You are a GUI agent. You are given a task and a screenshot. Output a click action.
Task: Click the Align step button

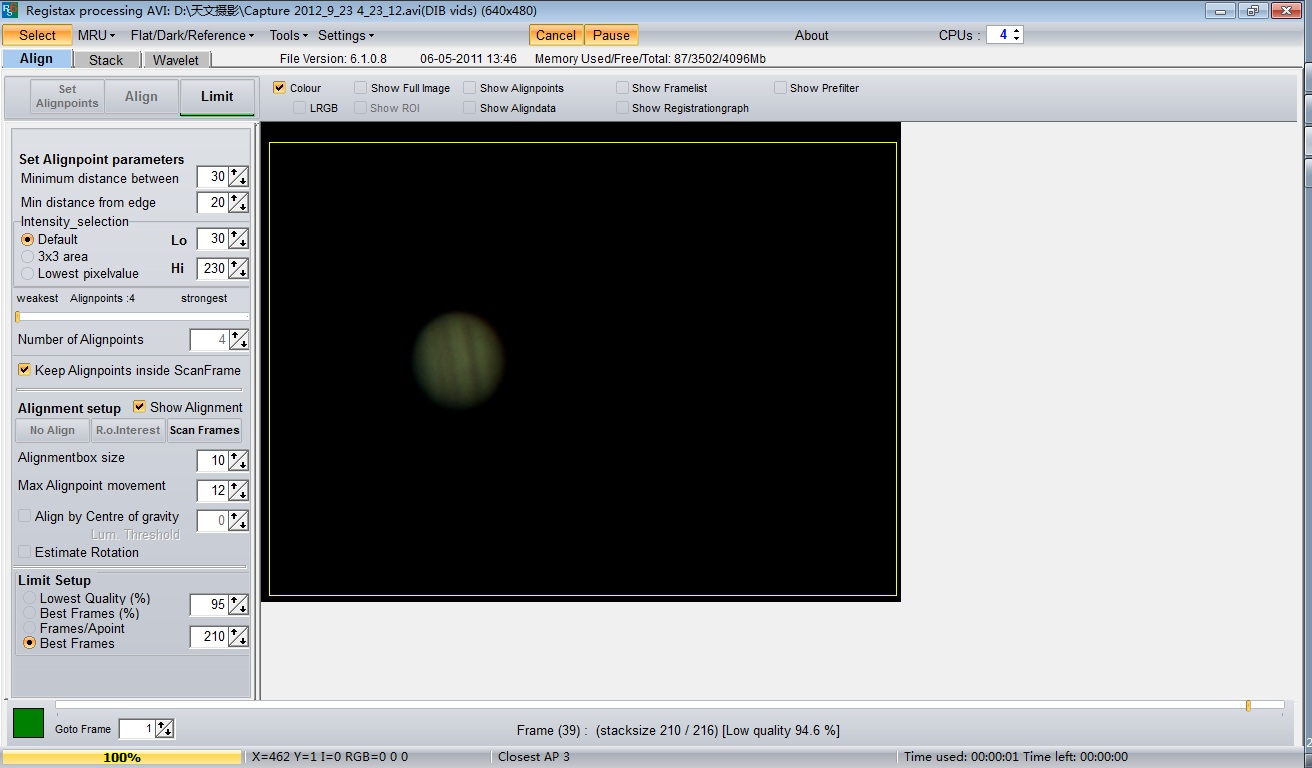(141, 96)
